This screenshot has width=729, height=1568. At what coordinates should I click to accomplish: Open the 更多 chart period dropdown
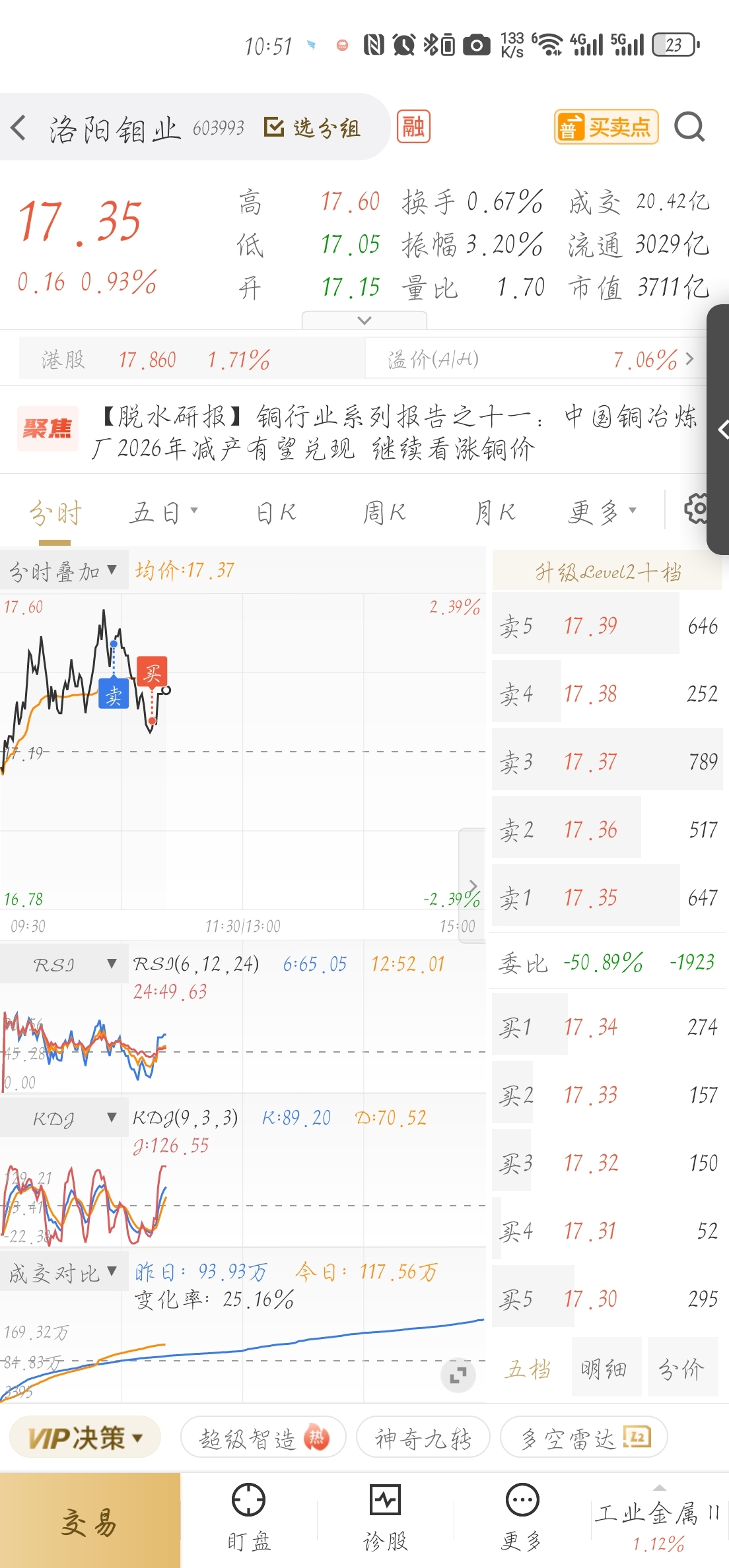[x=602, y=513]
